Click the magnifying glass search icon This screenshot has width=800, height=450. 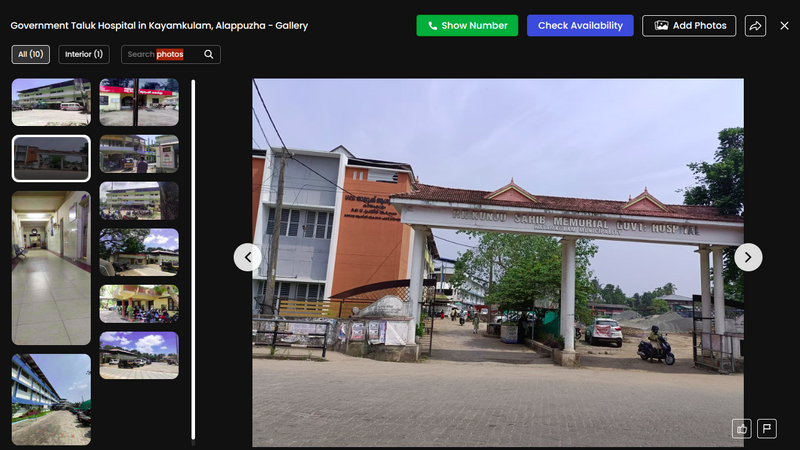coord(209,54)
